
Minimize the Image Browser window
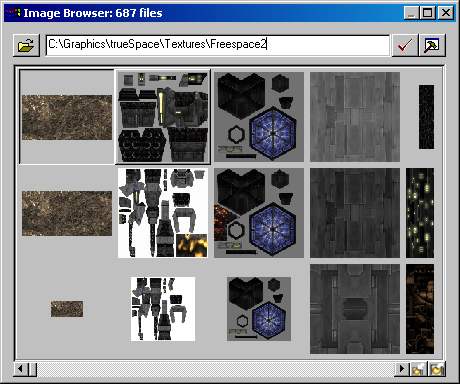412,13
